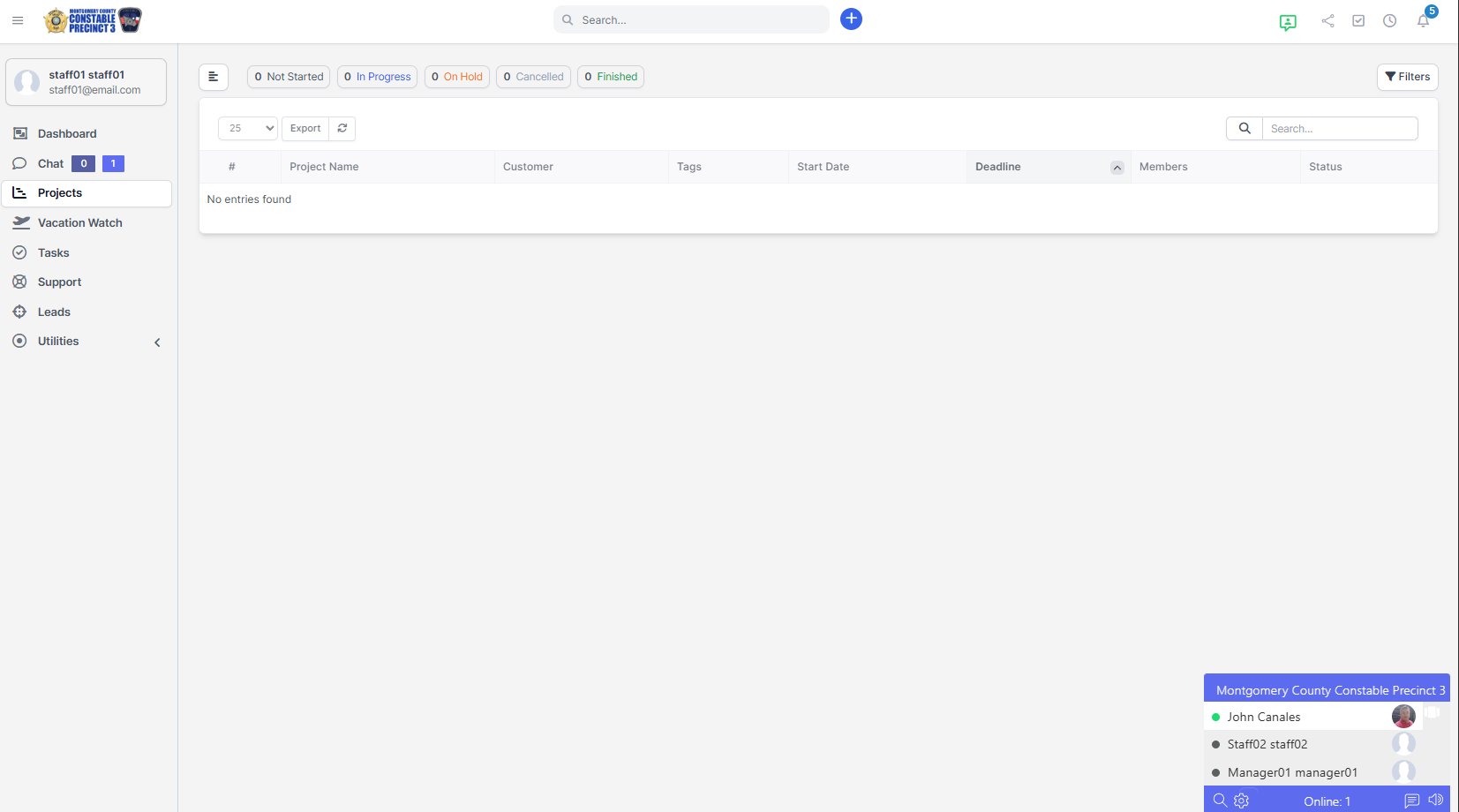Click the to-do checklist icon in header
This screenshot has height=812, width=1459.
click(1358, 20)
